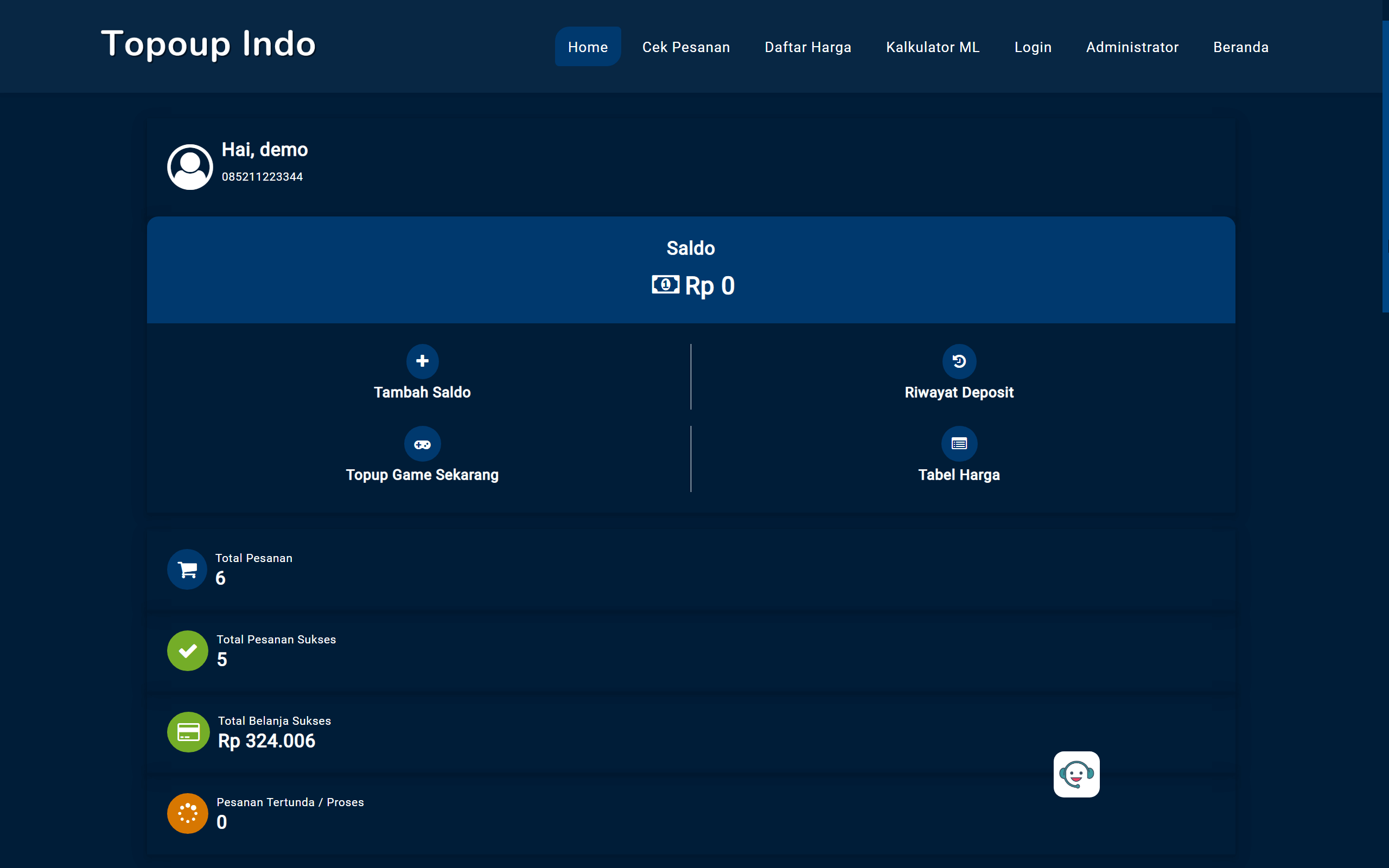Click the shopping cart icon for Total Pesanan
The image size is (1389, 868).
pos(187,569)
